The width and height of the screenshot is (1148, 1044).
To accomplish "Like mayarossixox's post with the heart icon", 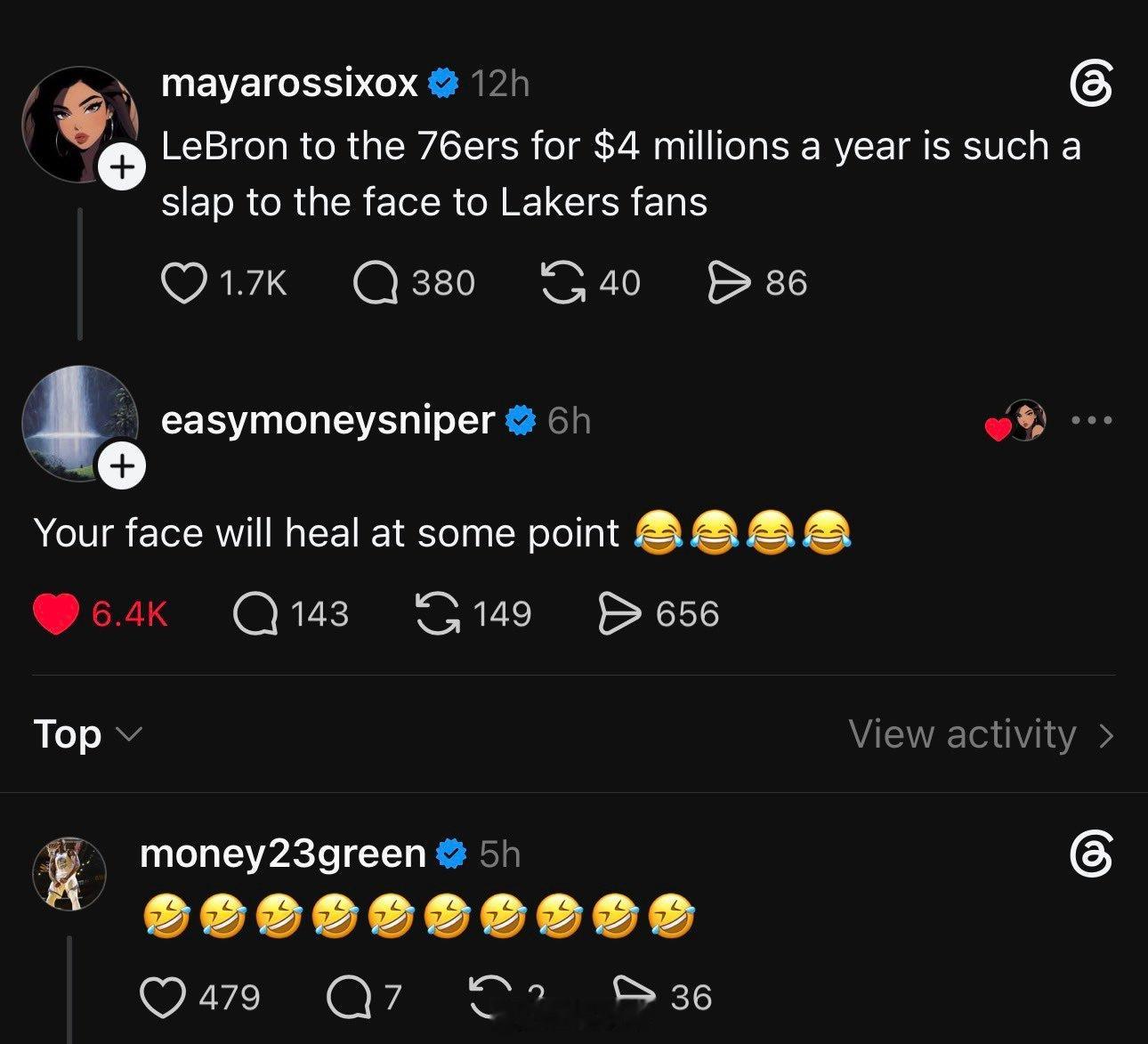I will 182,283.
